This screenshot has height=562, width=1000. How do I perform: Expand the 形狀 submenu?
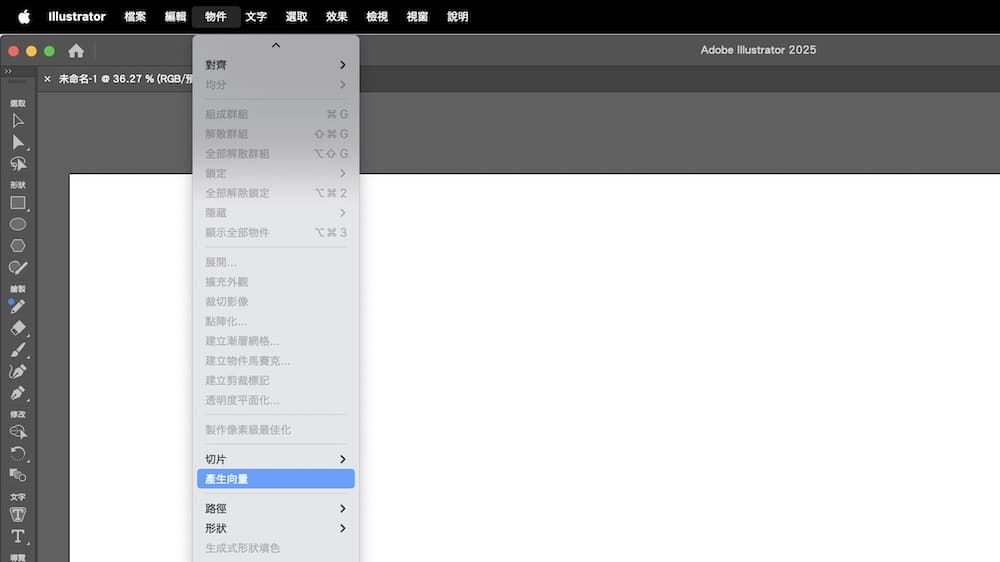276,528
